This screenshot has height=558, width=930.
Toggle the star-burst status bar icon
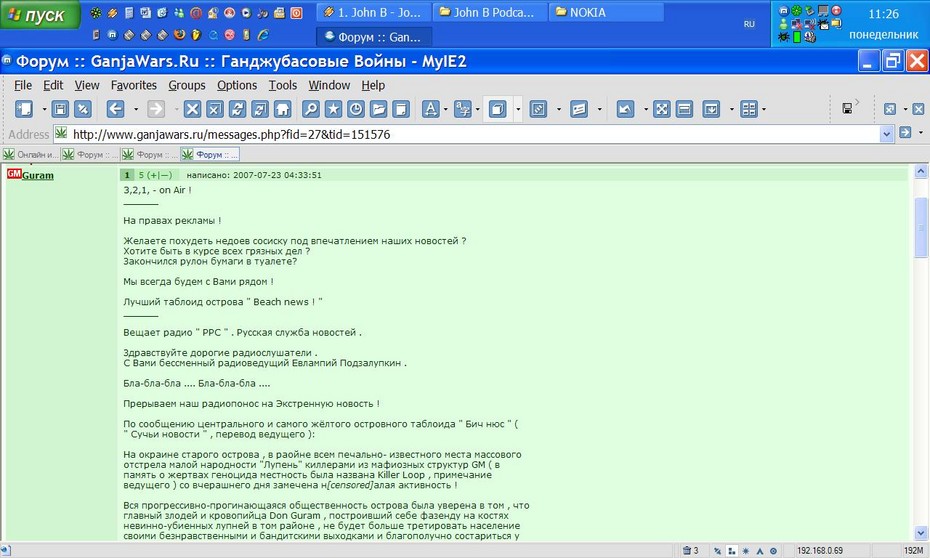coord(746,551)
